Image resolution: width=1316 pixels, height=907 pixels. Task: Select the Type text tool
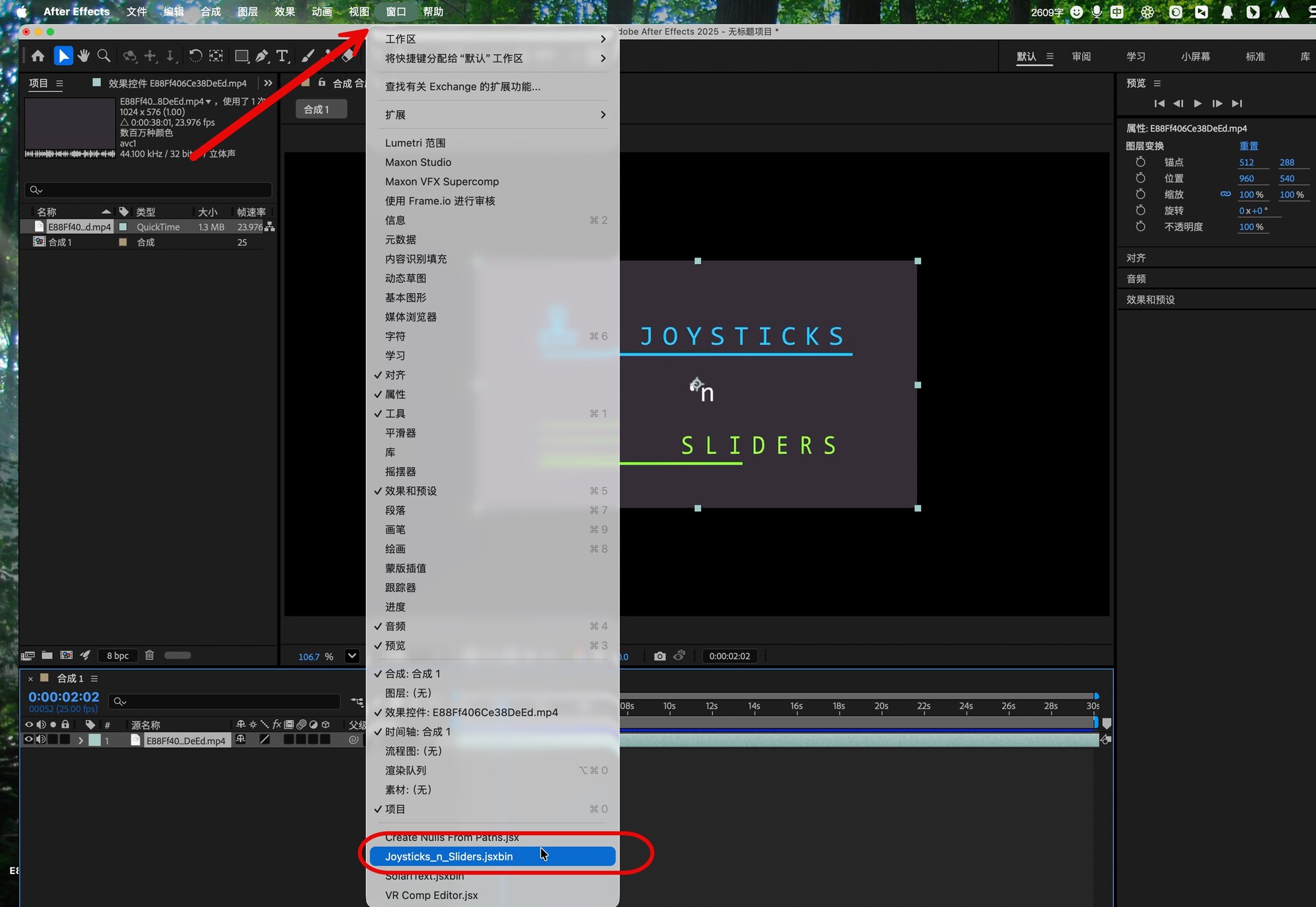(282, 56)
